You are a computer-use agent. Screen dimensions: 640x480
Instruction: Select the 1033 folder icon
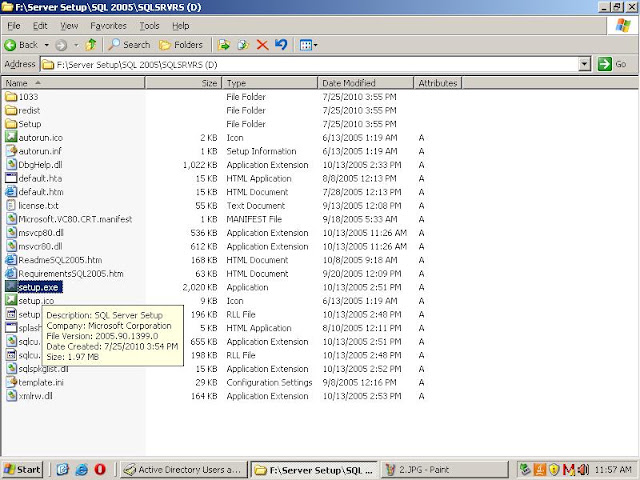(11, 97)
